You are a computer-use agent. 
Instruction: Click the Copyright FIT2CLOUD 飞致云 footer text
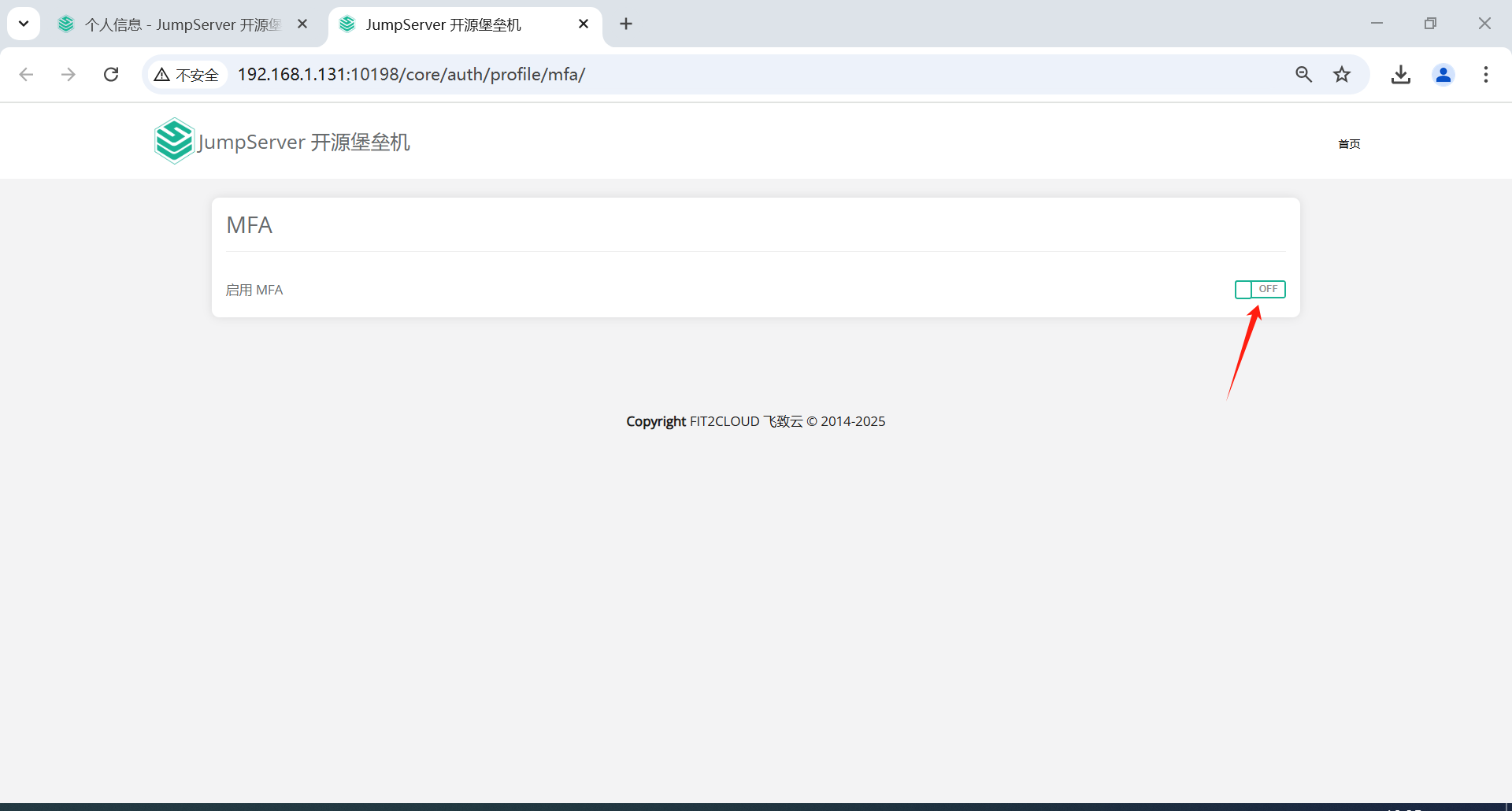pyautogui.click(x=756, y=421)
